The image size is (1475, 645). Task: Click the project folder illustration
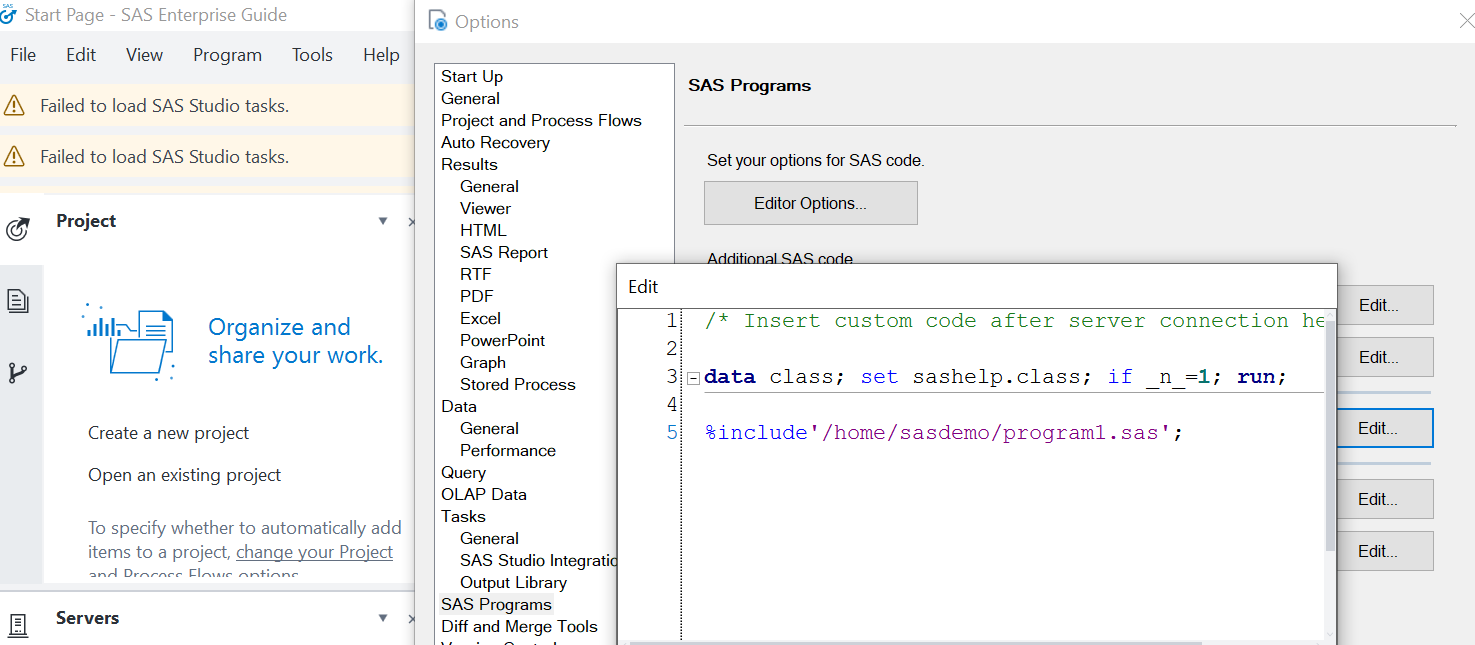pos(130,342)
